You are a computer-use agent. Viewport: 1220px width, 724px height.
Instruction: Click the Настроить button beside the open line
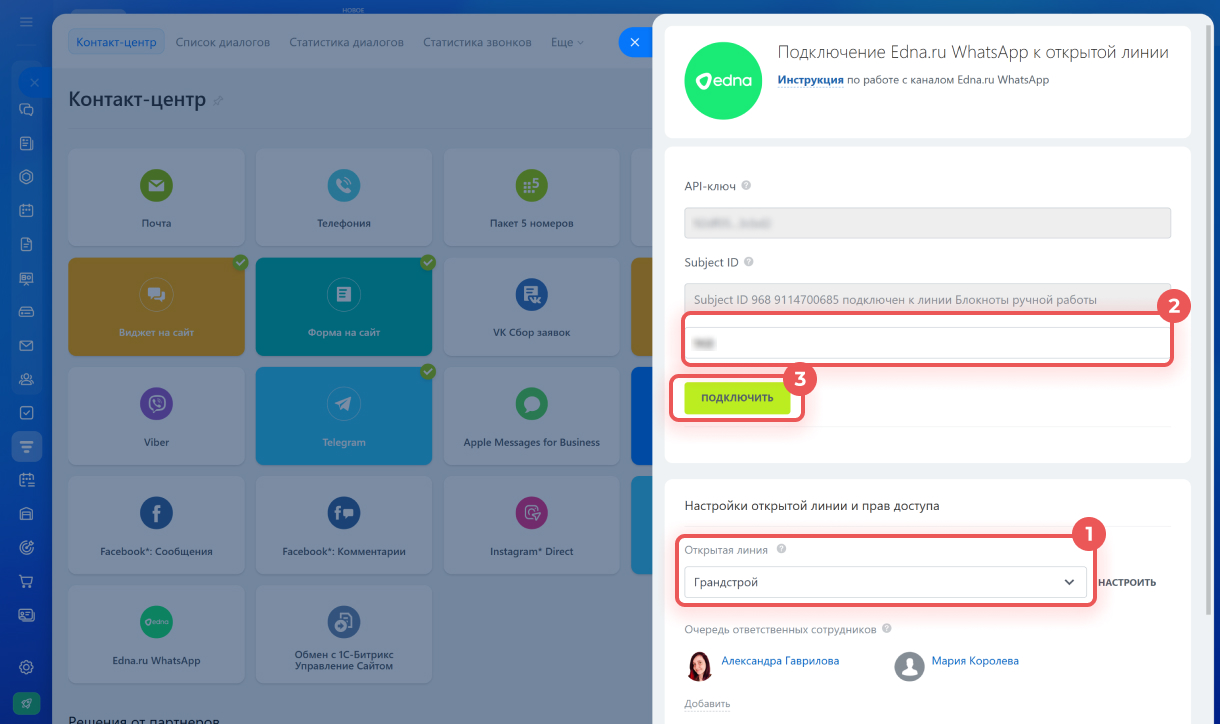pos(1127,583)
